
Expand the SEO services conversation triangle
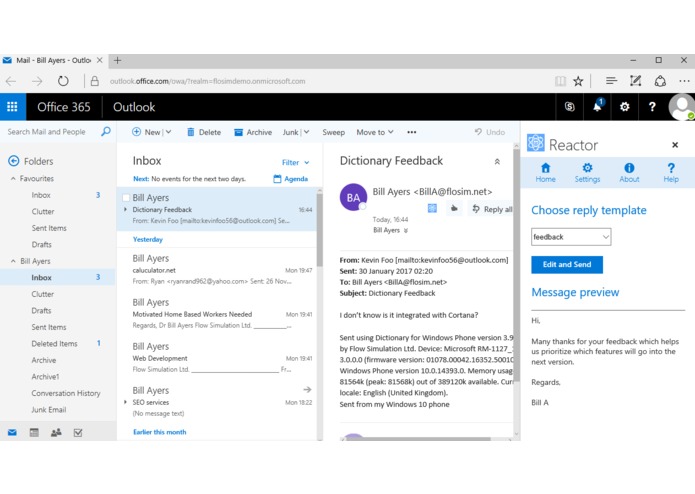coord(125,402)
